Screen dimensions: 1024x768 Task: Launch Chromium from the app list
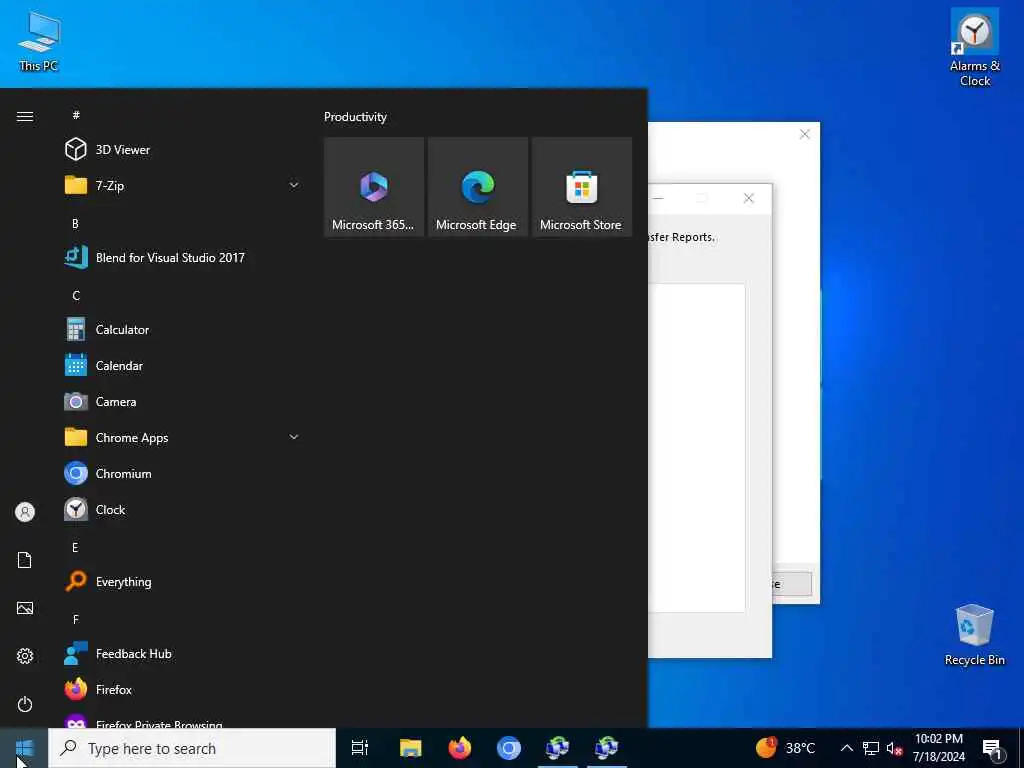pos(182,473)
